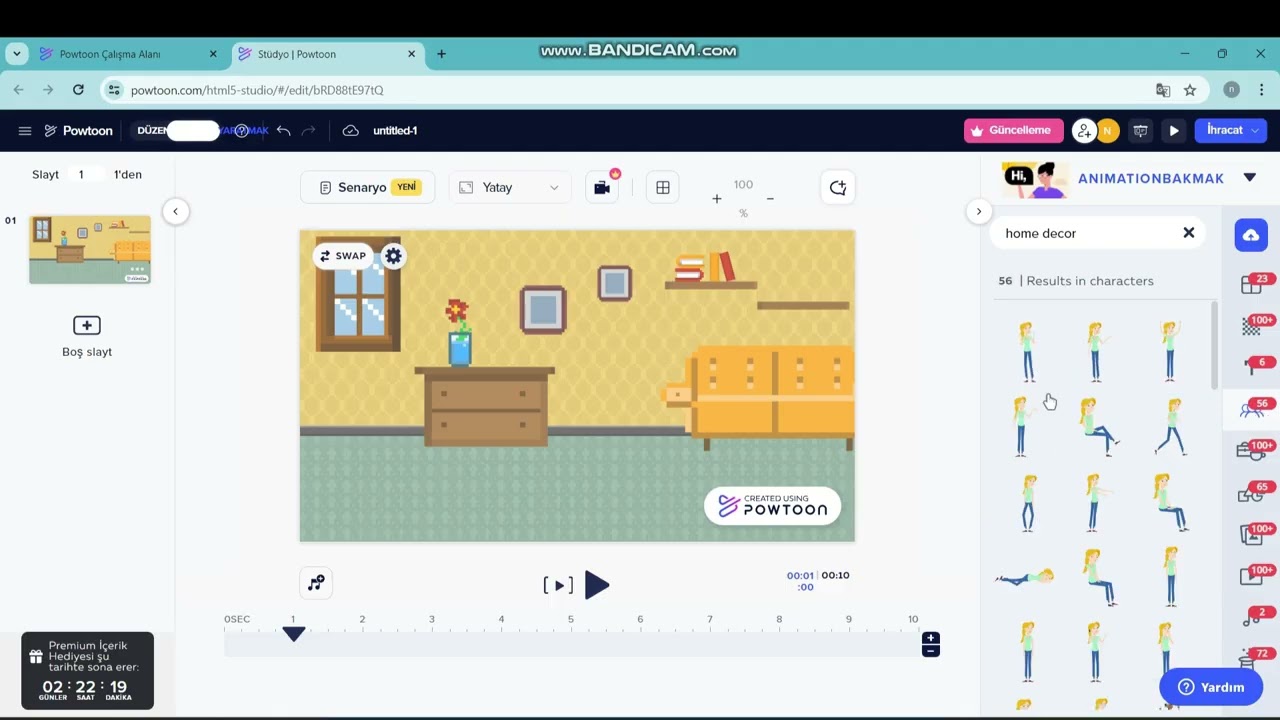Select the first standing character pose
Screen dimensions: 1280x720
1027,351
